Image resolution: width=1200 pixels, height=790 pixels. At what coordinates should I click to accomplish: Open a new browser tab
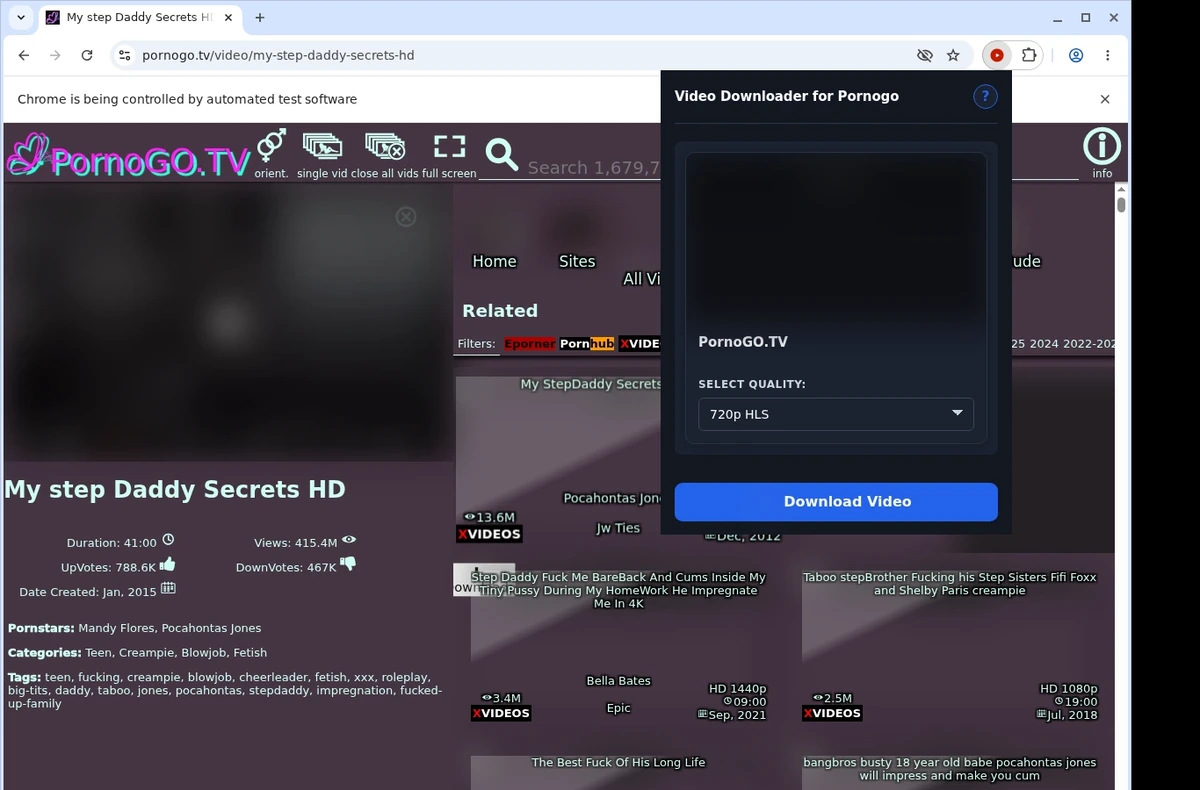click(260, 17)
